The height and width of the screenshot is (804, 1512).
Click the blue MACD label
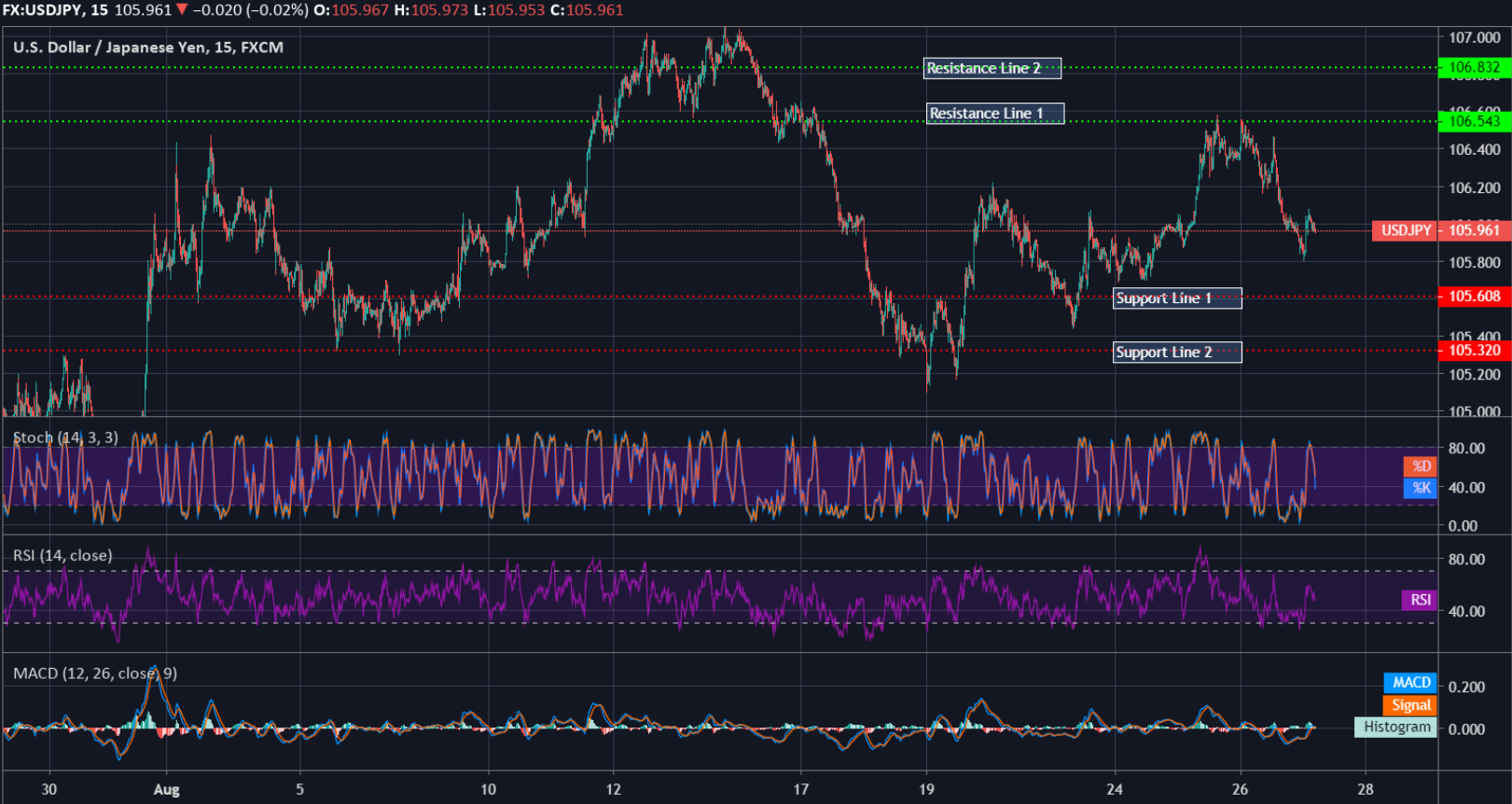pyautogui.click(x=1410, y=683)
